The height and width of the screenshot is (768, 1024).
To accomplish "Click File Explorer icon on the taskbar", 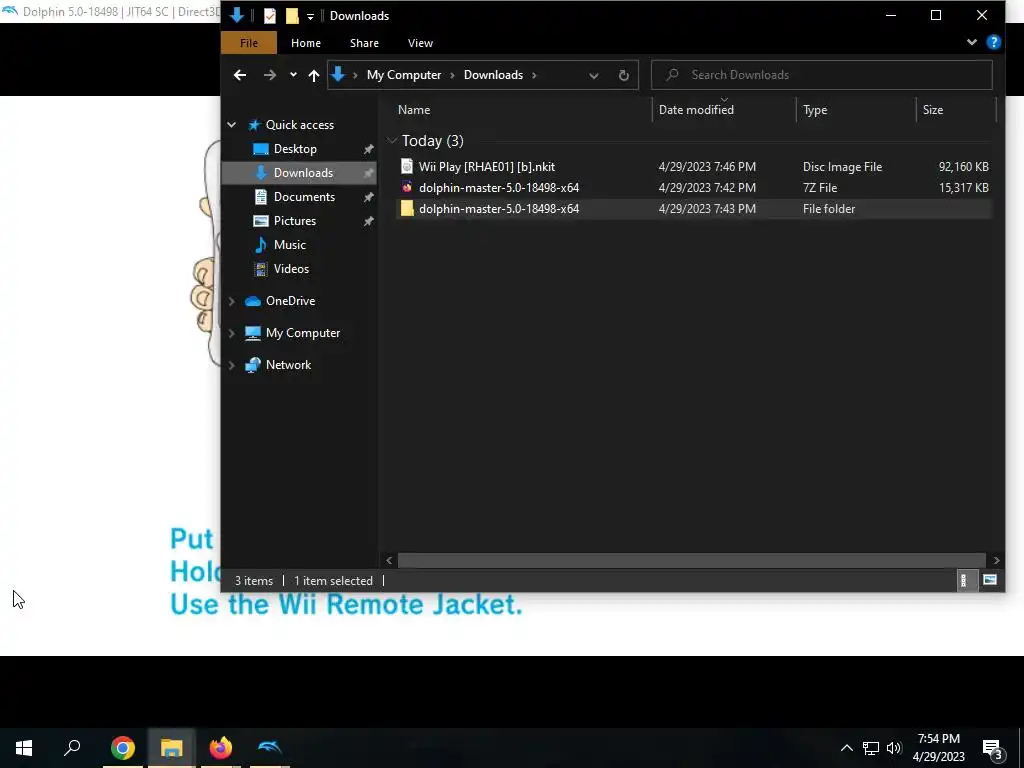I will pyautogui.click(x=172, y=748).
